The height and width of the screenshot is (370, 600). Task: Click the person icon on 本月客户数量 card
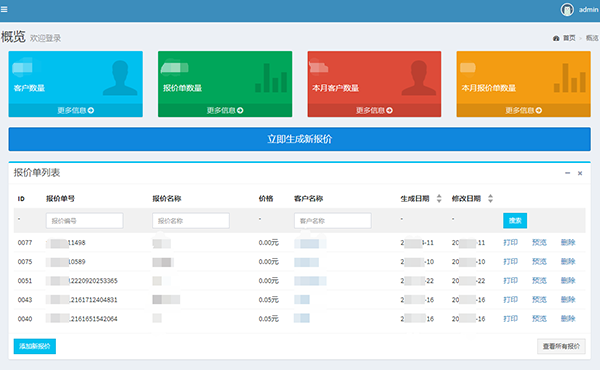[419, 78]
